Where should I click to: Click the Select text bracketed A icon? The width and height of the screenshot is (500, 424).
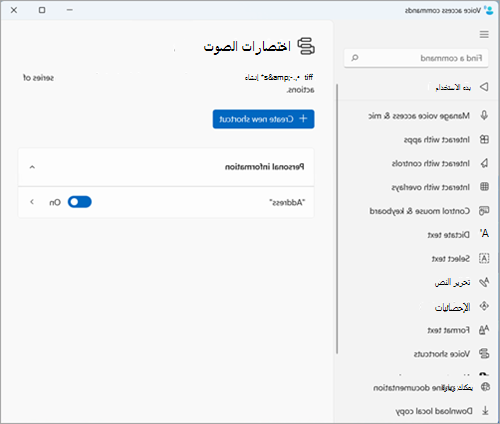point(484,258)
